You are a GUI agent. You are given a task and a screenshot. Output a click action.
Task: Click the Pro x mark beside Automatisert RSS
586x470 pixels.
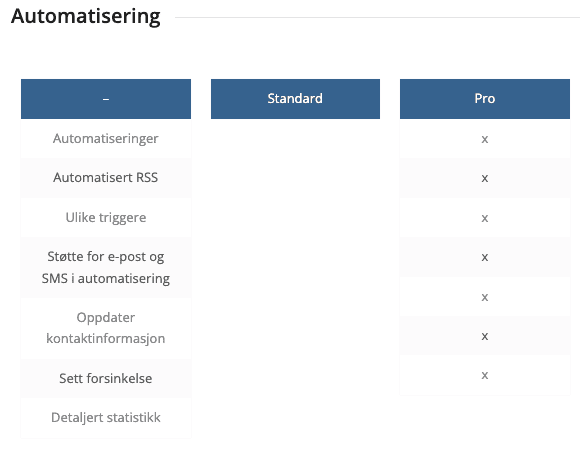point(485,178)
